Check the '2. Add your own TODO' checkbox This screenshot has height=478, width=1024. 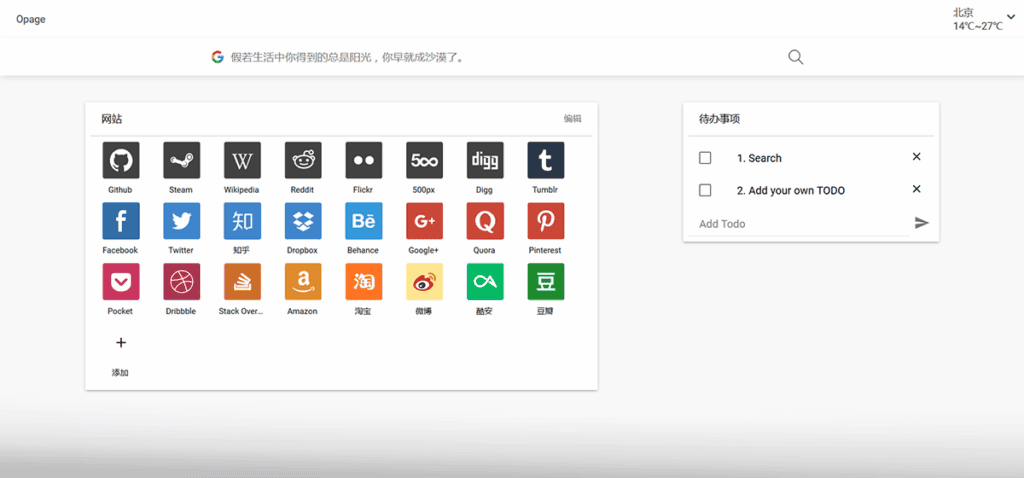pyautogui.click(x=705, y=191)
